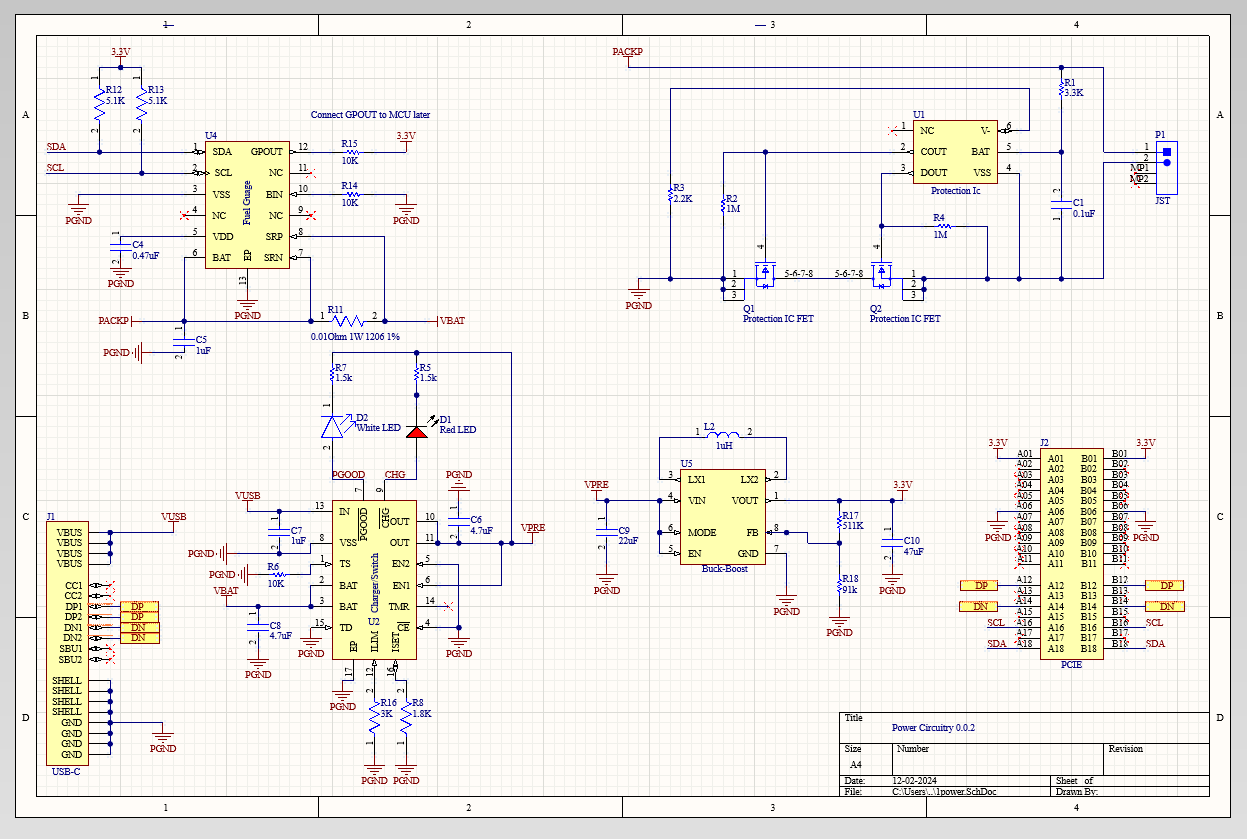The image size is (1247, 839).
Task: Click the L2 1uH inductor symbol
Action: pyautogui.click(x=722, y=435)
